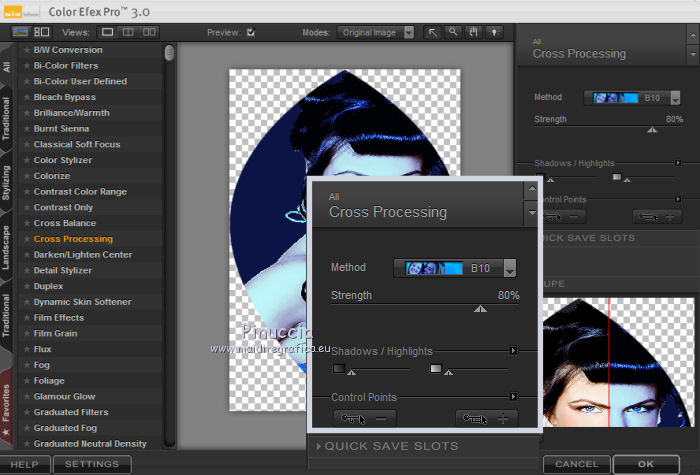Choose the split preview view icon
Image resolution: width=700 pixels, height=475 pixels.
coord(127,33)
